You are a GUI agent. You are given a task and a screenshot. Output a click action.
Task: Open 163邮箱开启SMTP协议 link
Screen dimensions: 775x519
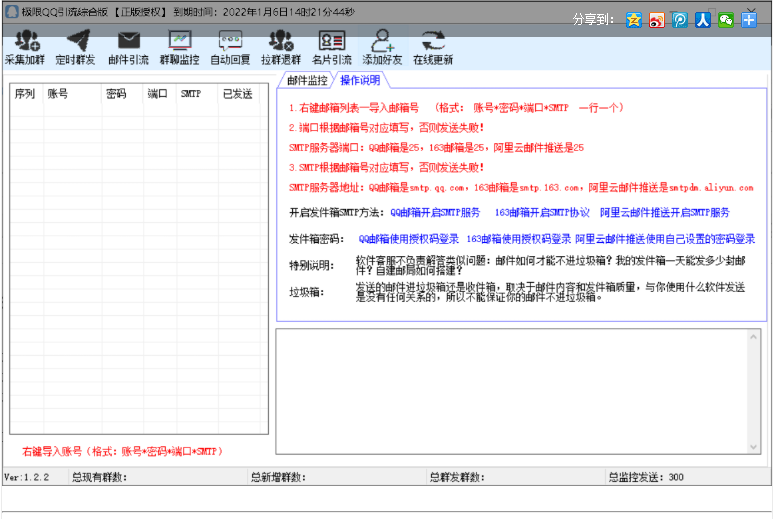click(542, 213)
